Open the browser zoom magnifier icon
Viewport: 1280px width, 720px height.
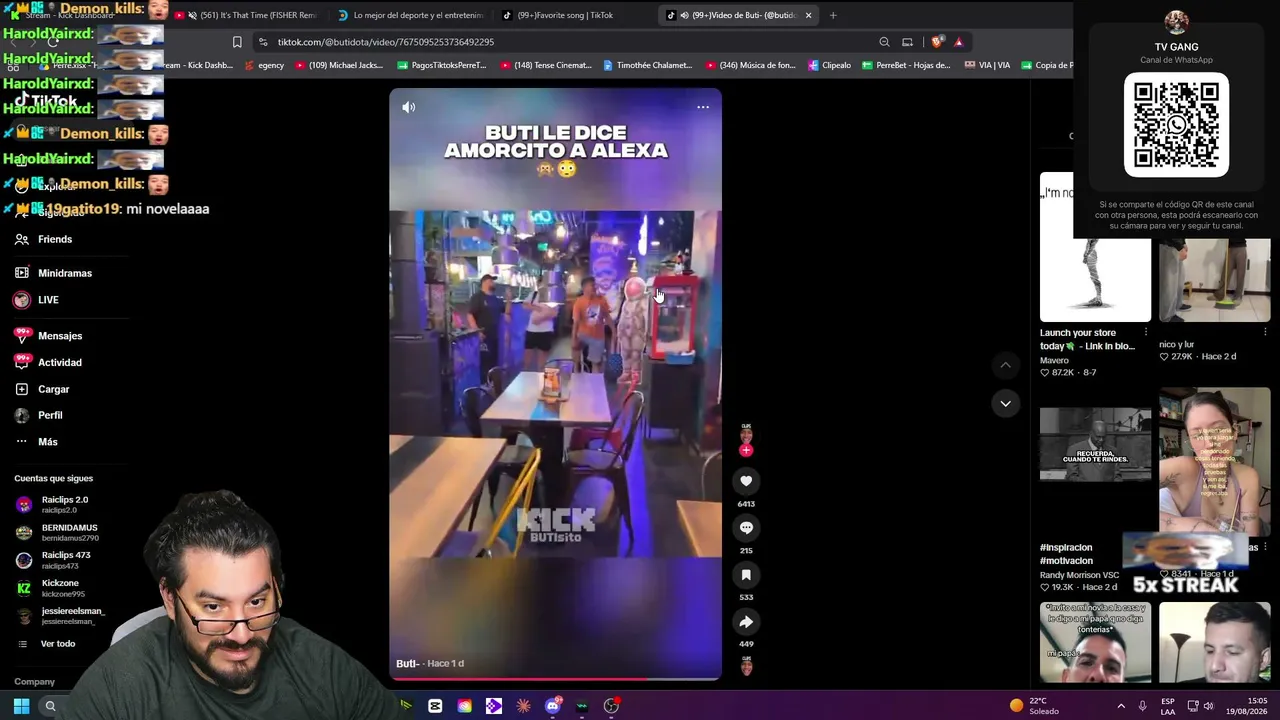tap(884, 42)
